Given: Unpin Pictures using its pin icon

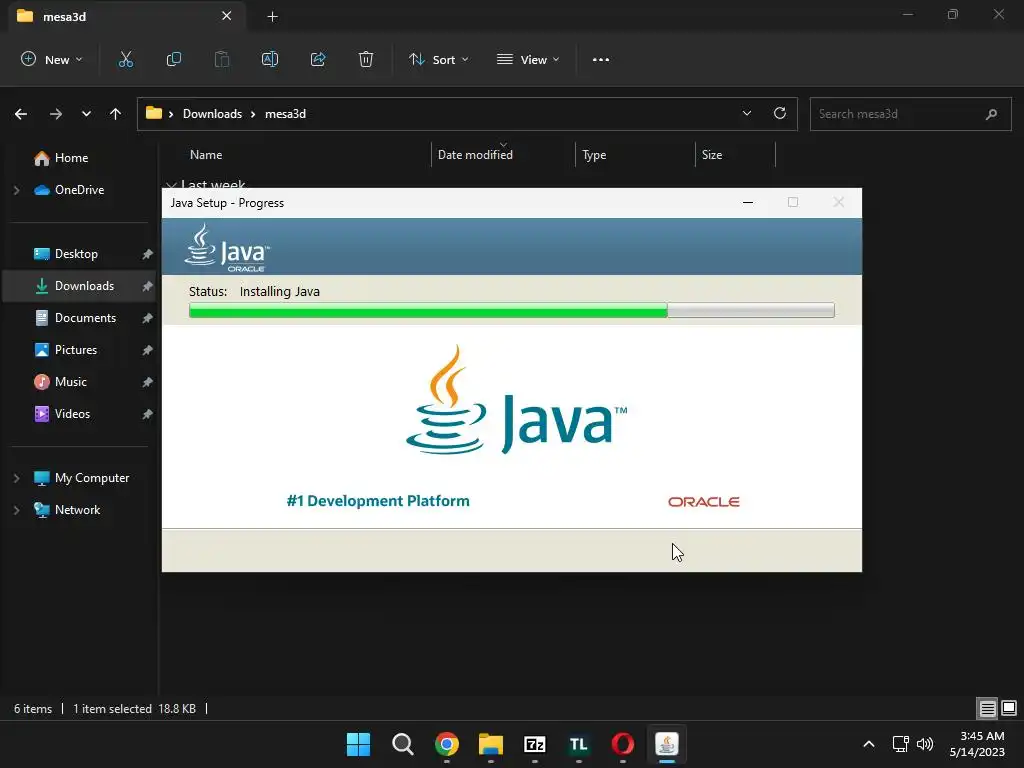Looking at the screenshot, I should pos(148,350).
